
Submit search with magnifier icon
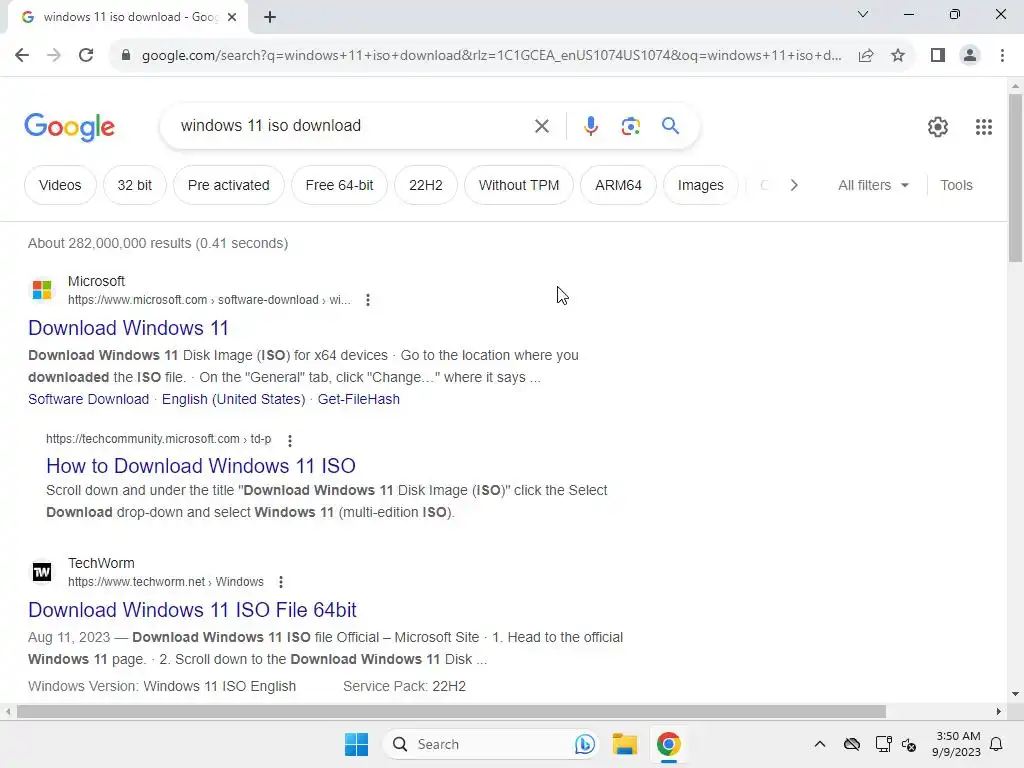click(670, 125)
